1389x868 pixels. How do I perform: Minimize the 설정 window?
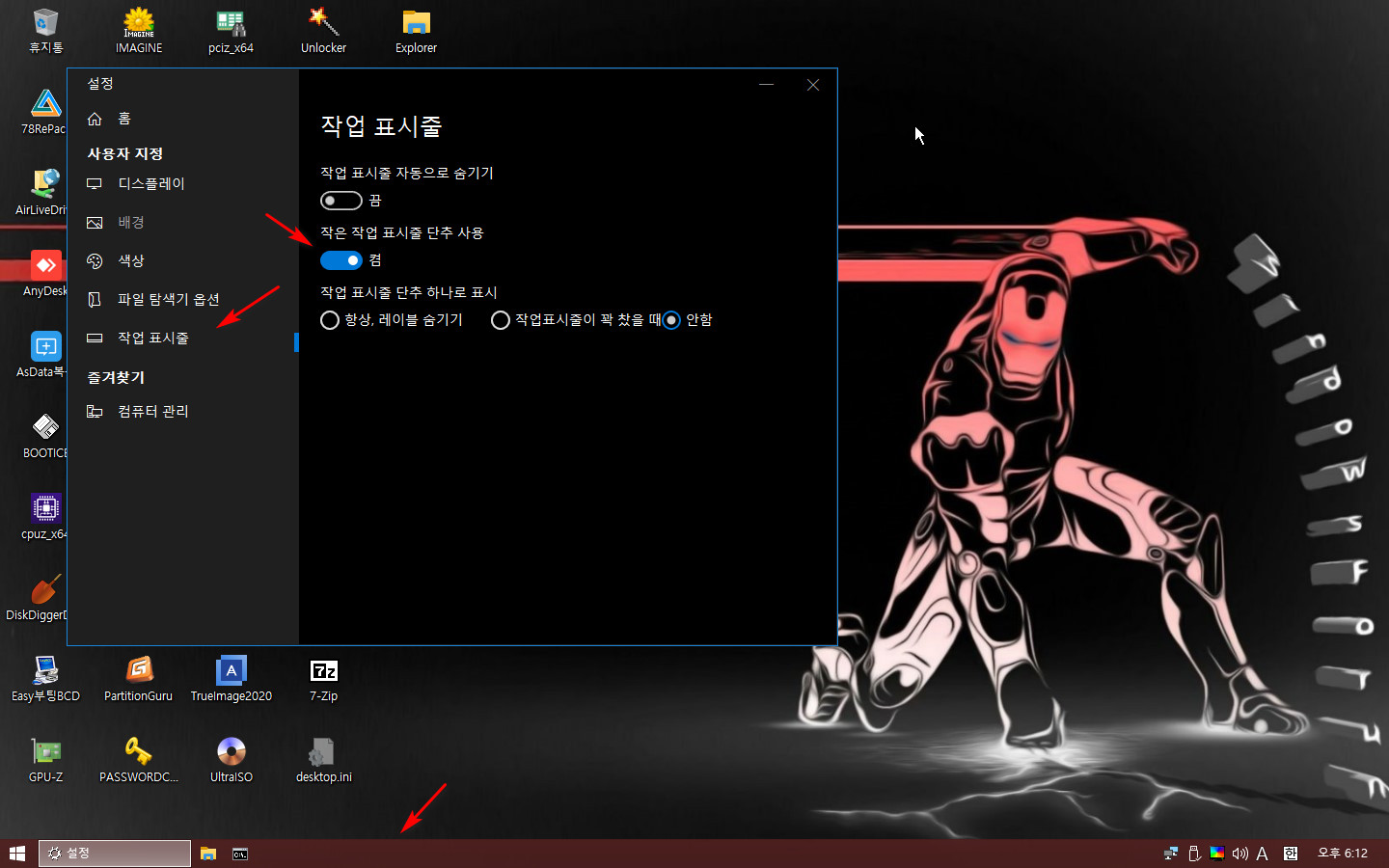pyautogui.click(x=767, y=85)
